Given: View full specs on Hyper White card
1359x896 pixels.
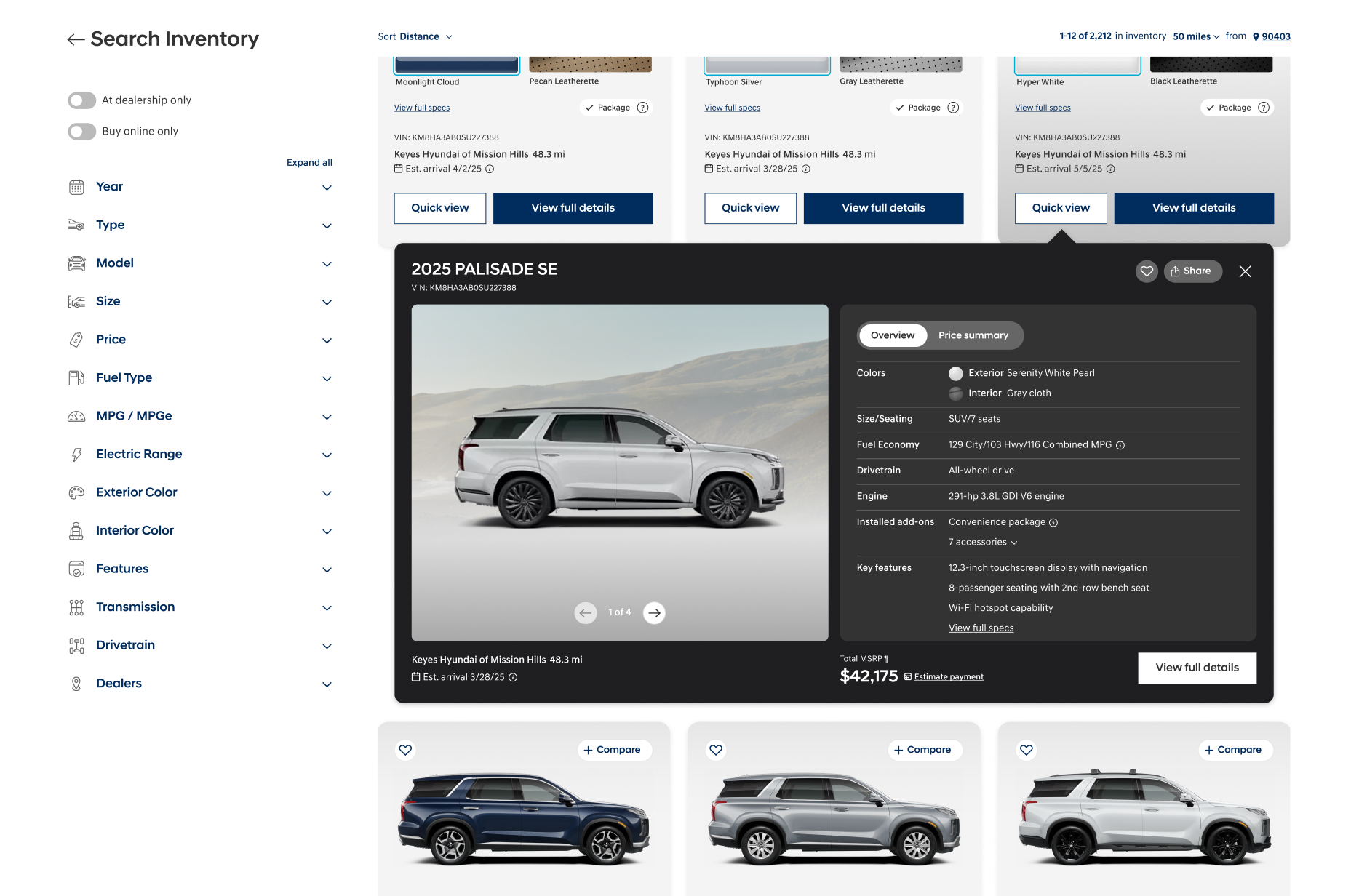Looking at the screenshot, I should click(1043, 108).
